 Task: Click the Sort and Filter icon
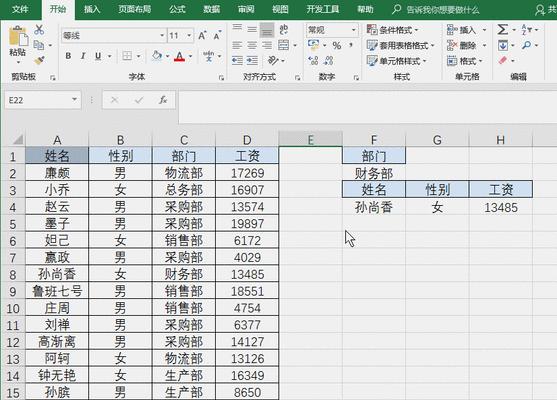point(526,29)
